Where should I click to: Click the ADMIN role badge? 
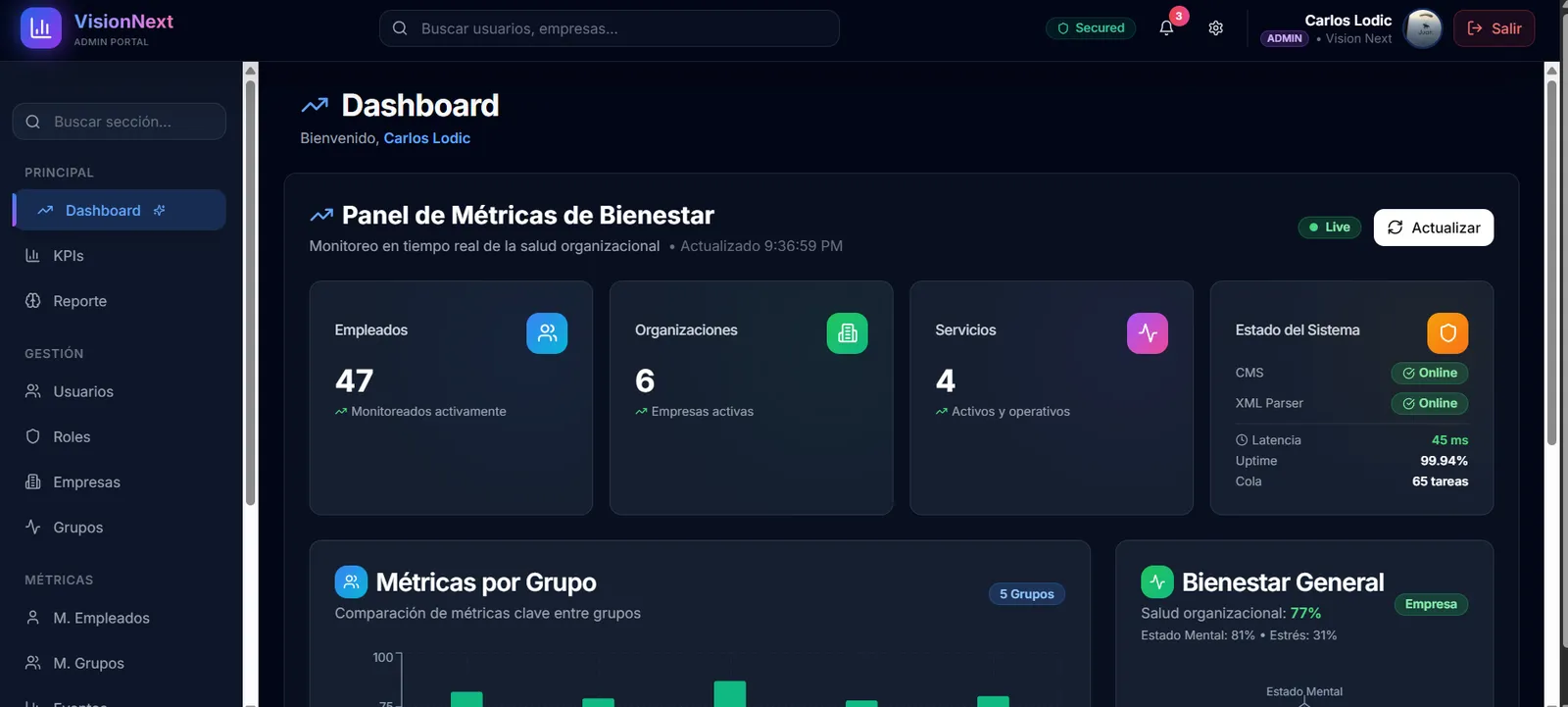1285,38
